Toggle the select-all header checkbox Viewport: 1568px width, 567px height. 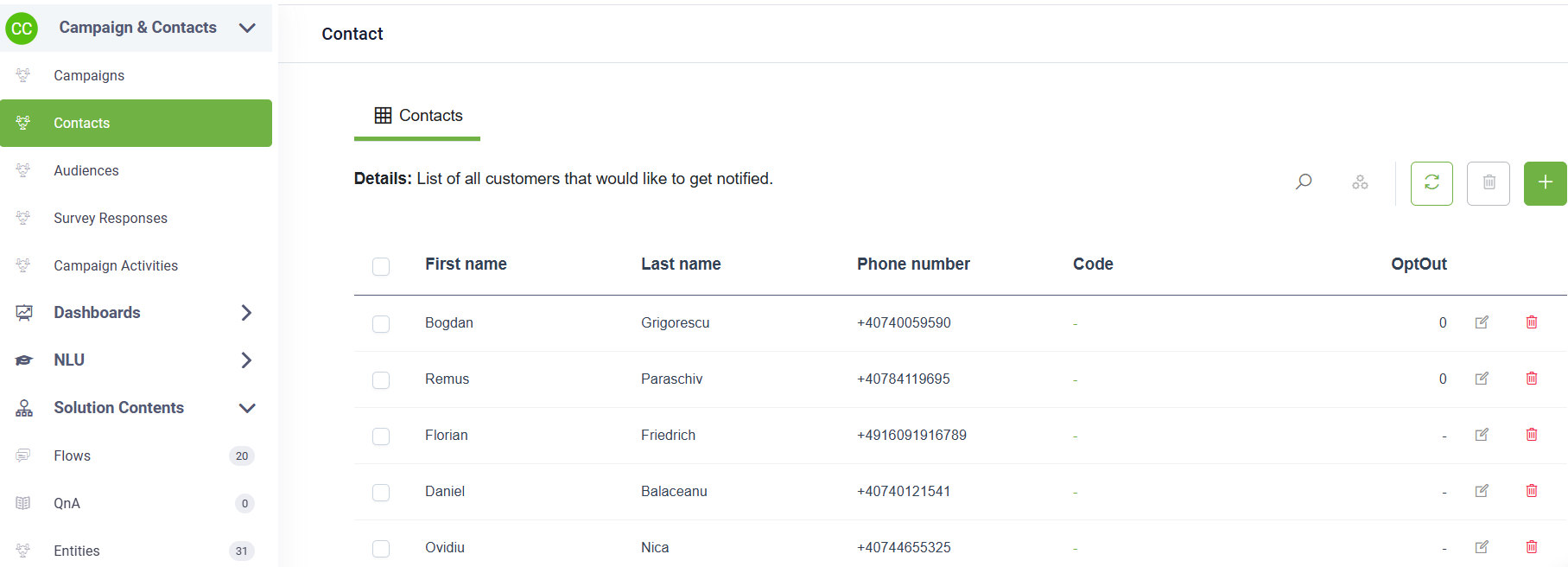click(x=381, y=266)
